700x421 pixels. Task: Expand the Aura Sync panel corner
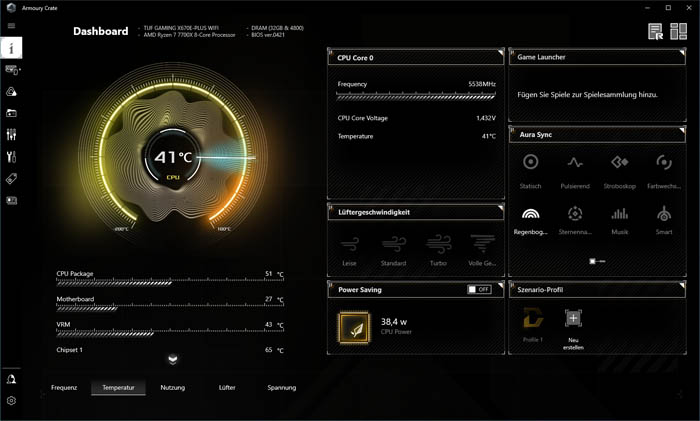coord(682,130)
